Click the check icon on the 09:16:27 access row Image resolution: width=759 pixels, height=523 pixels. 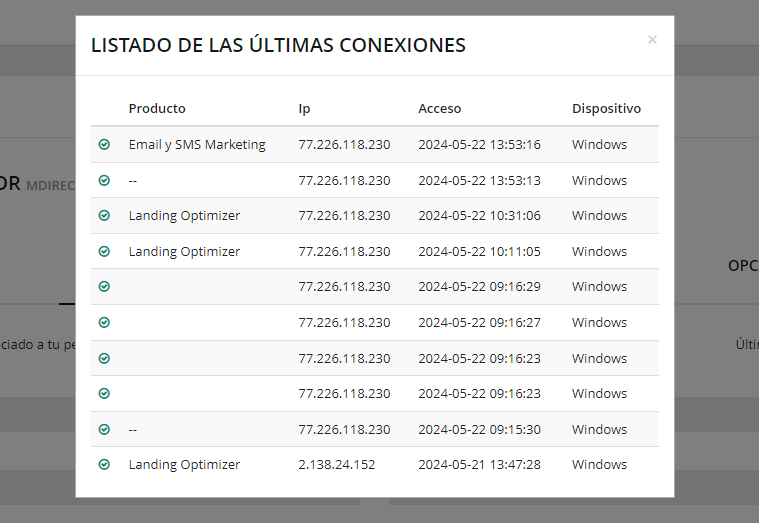tap(104, 323)
